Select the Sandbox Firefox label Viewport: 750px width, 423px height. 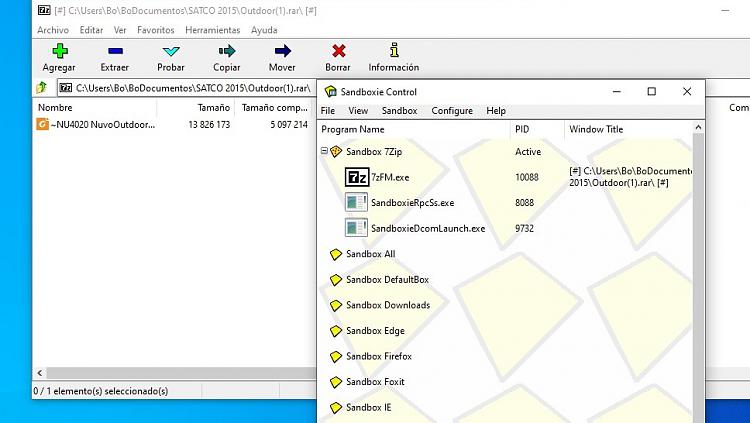379,356
